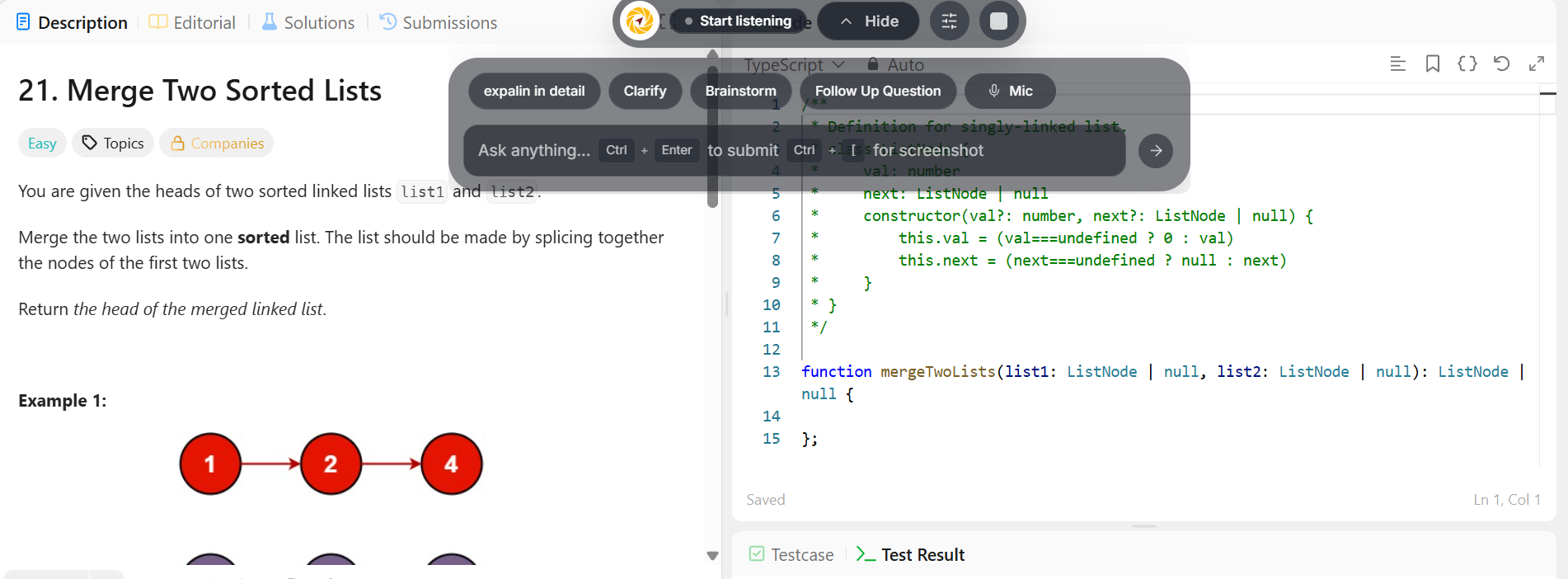Switch to the Solutions tab
Image resolution: width=1568 pixels, height=579 pixels.
[307, 22]
